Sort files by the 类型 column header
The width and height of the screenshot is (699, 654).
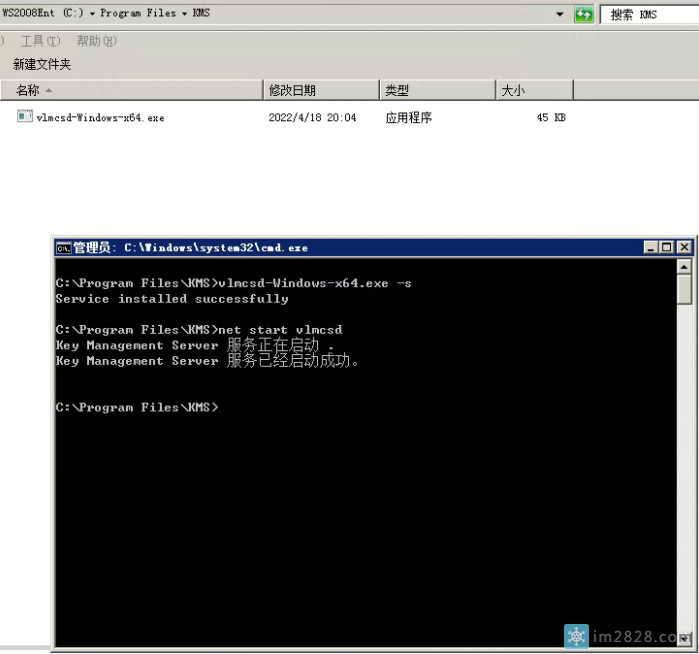coord(438,90)
